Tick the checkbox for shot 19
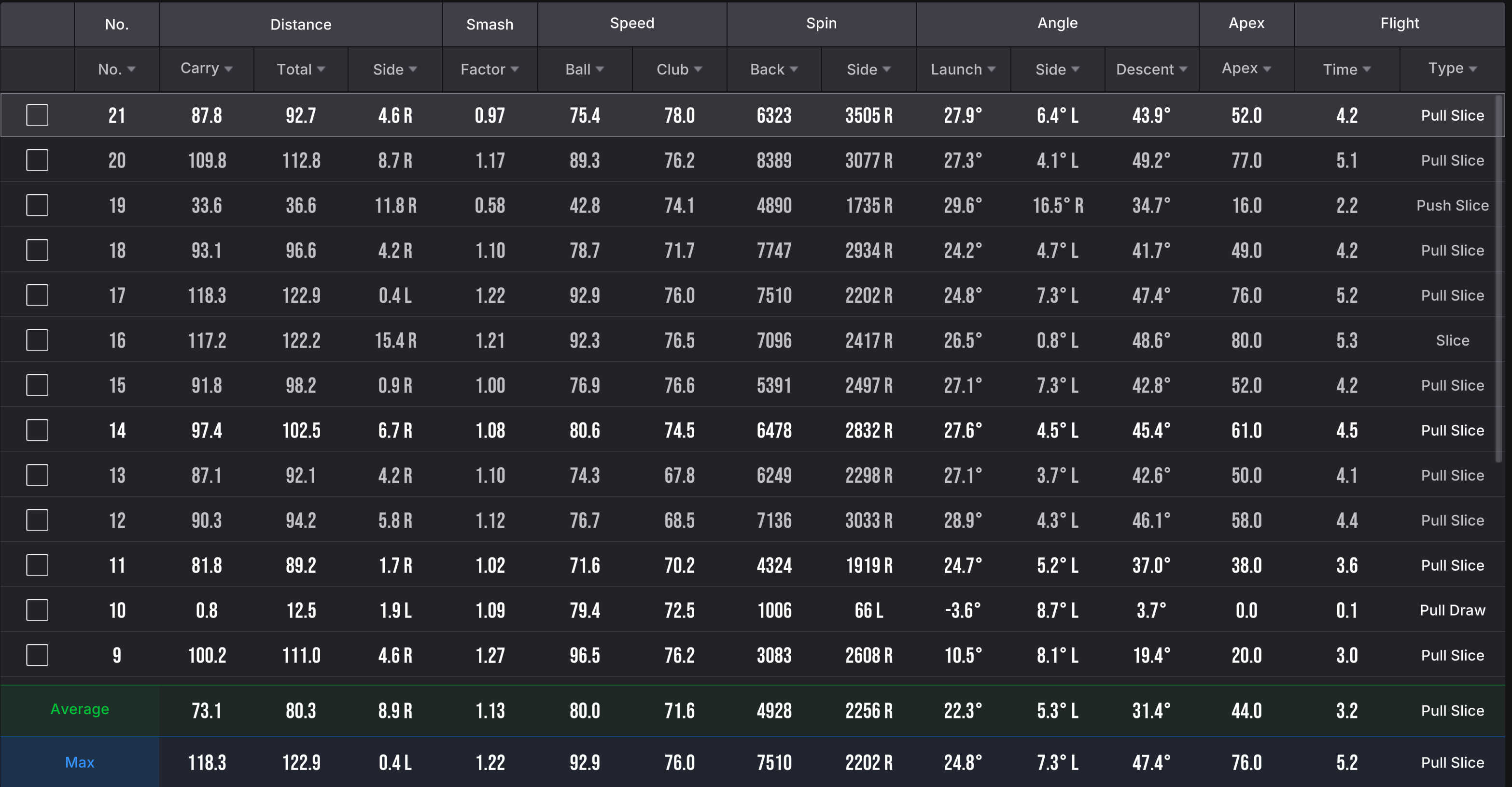 click(37, 205)
